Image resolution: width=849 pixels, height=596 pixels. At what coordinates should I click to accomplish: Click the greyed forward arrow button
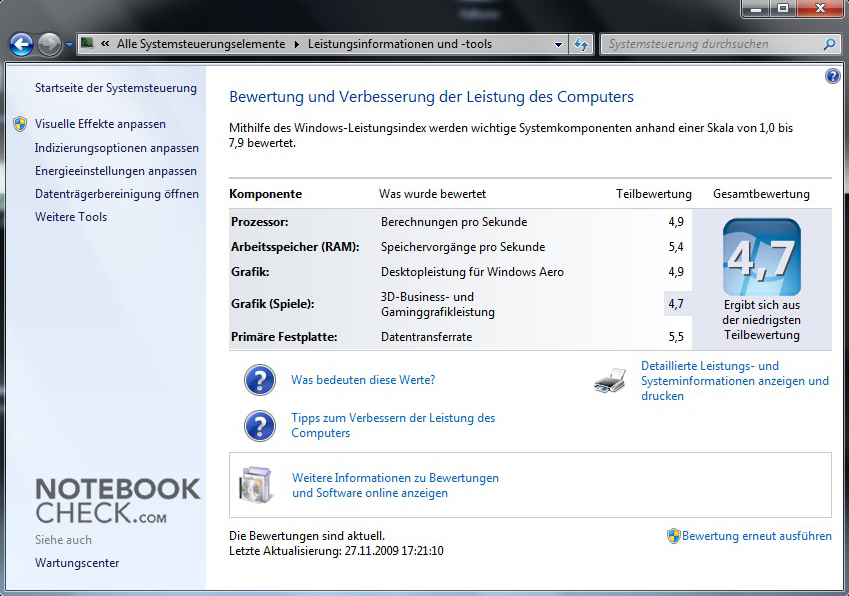click(x=49, y=44)
